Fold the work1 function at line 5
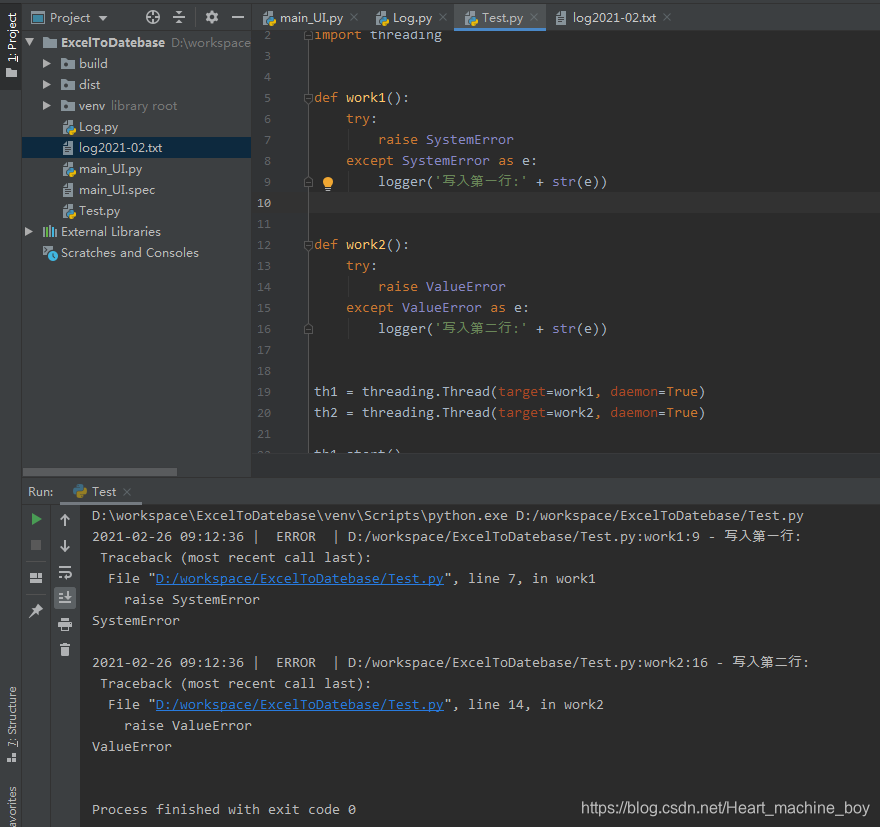This screenshot has width=880, height=827. (308, 98)
